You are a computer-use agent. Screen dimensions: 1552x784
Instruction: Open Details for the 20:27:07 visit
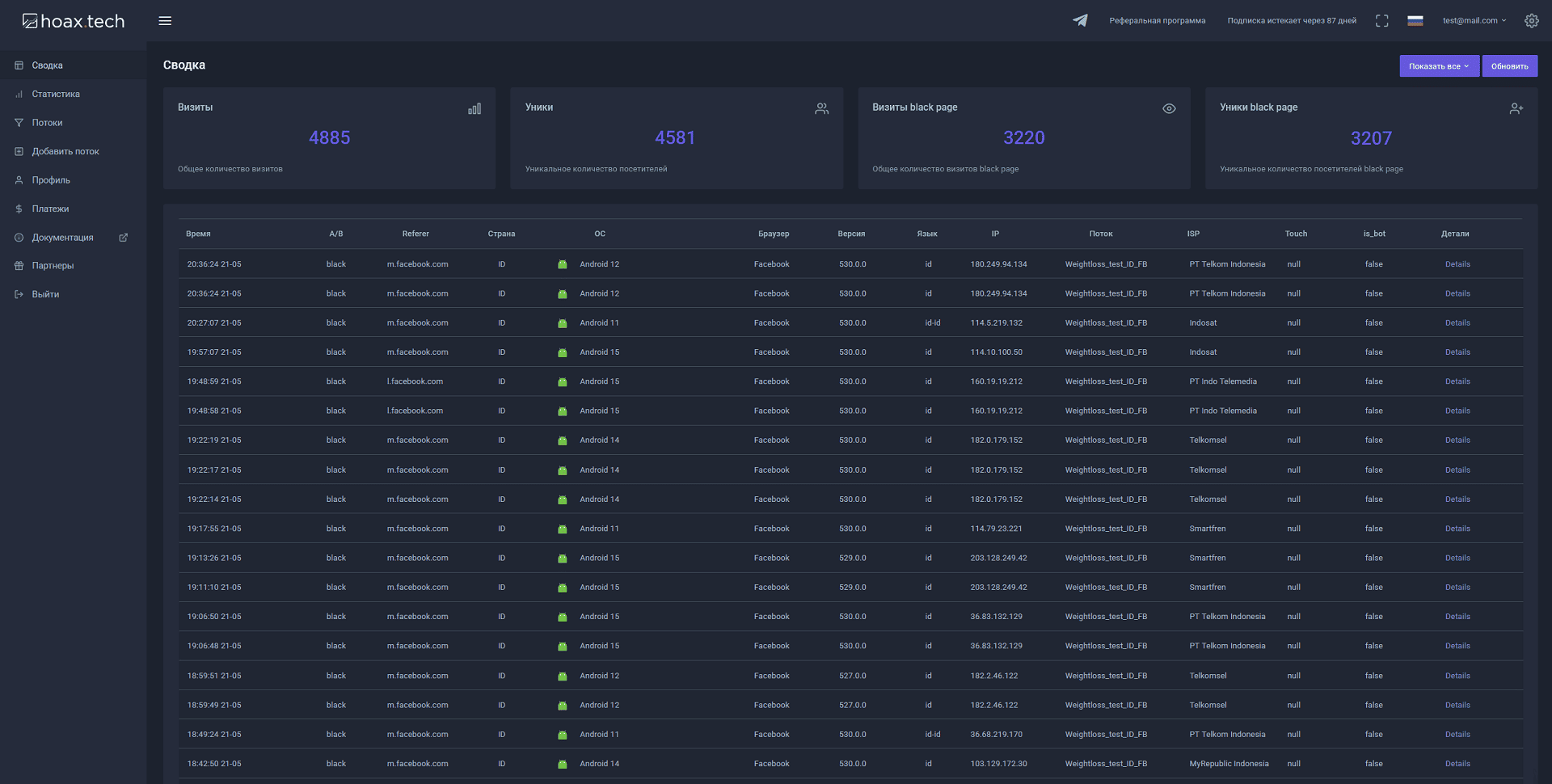[1457, 323]
